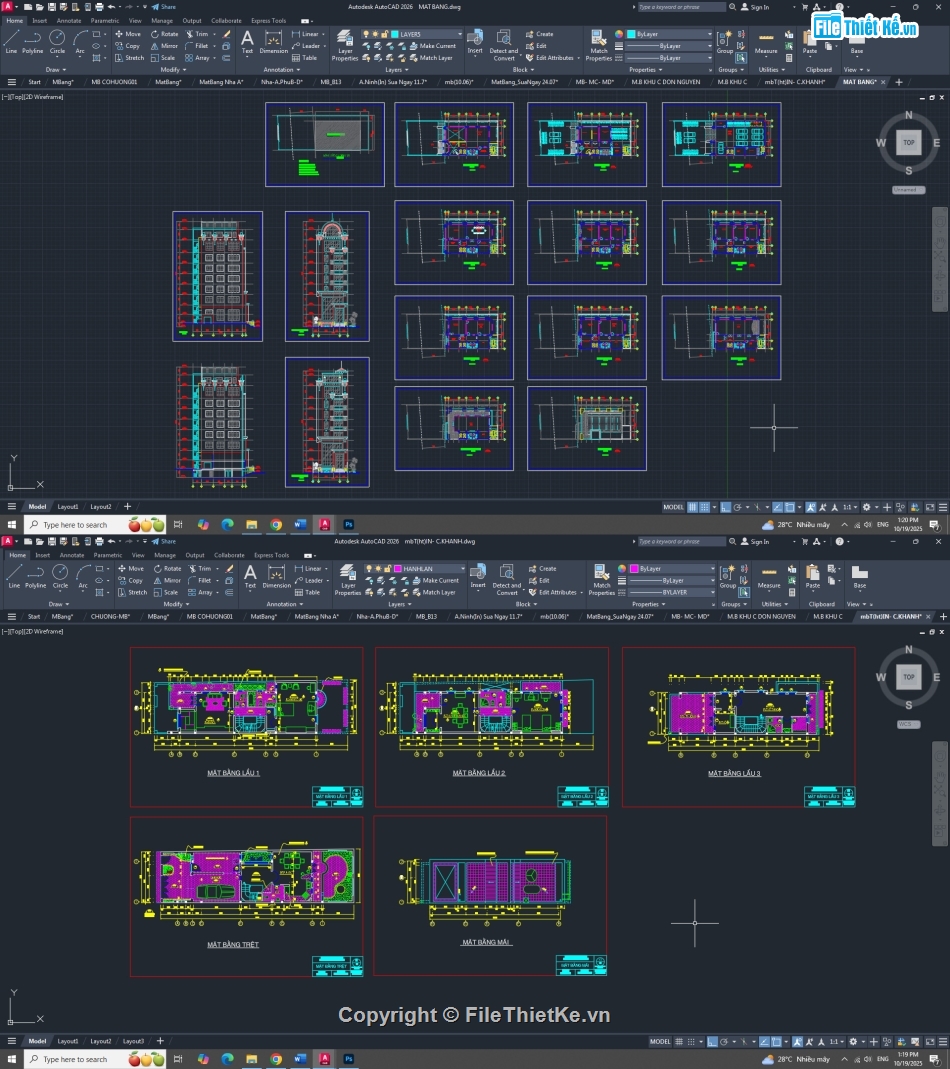
Task: Select the Polyline drawing tool
Action: point(31,50)
